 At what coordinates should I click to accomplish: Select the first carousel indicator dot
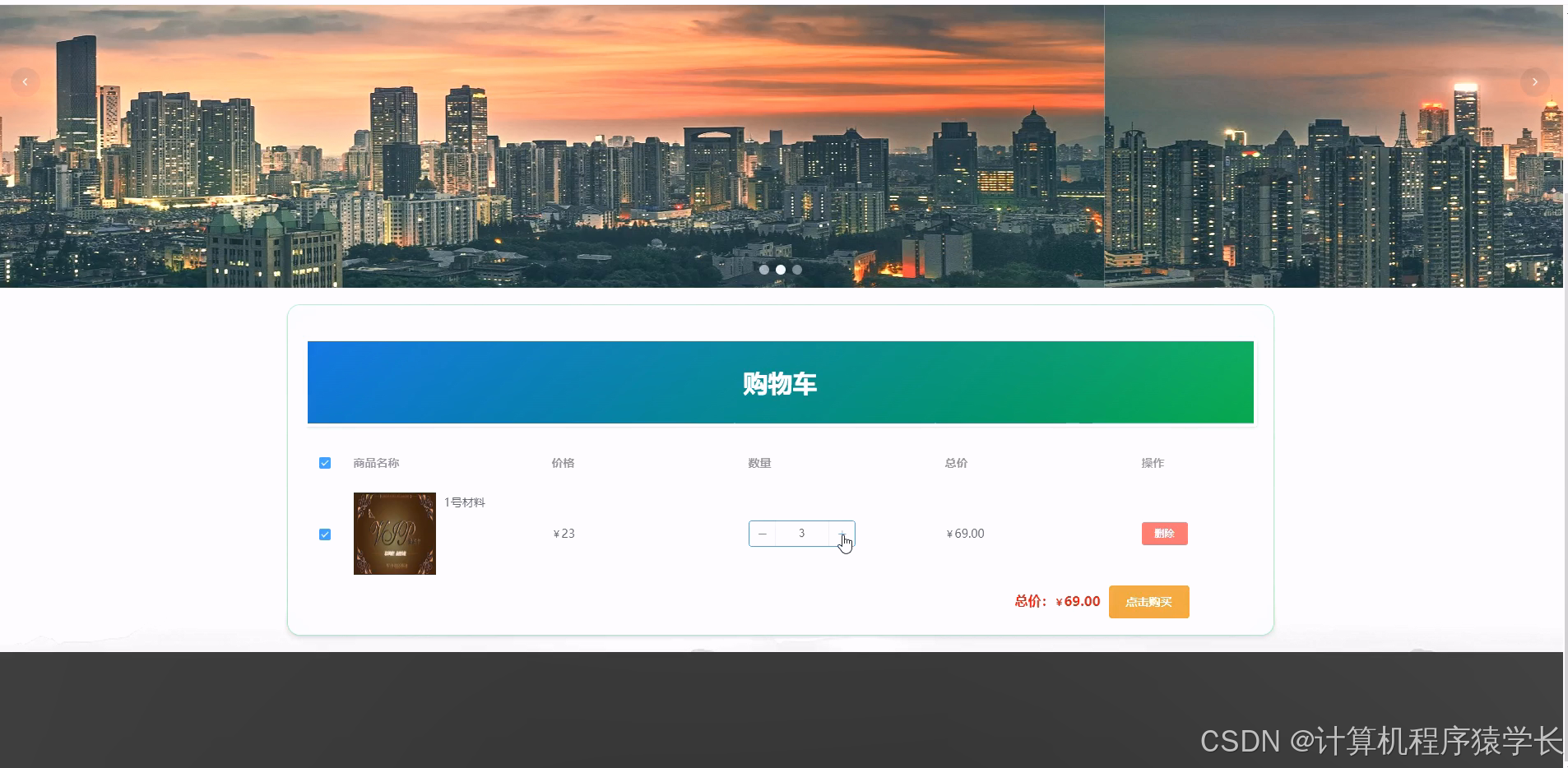(765, 270)
